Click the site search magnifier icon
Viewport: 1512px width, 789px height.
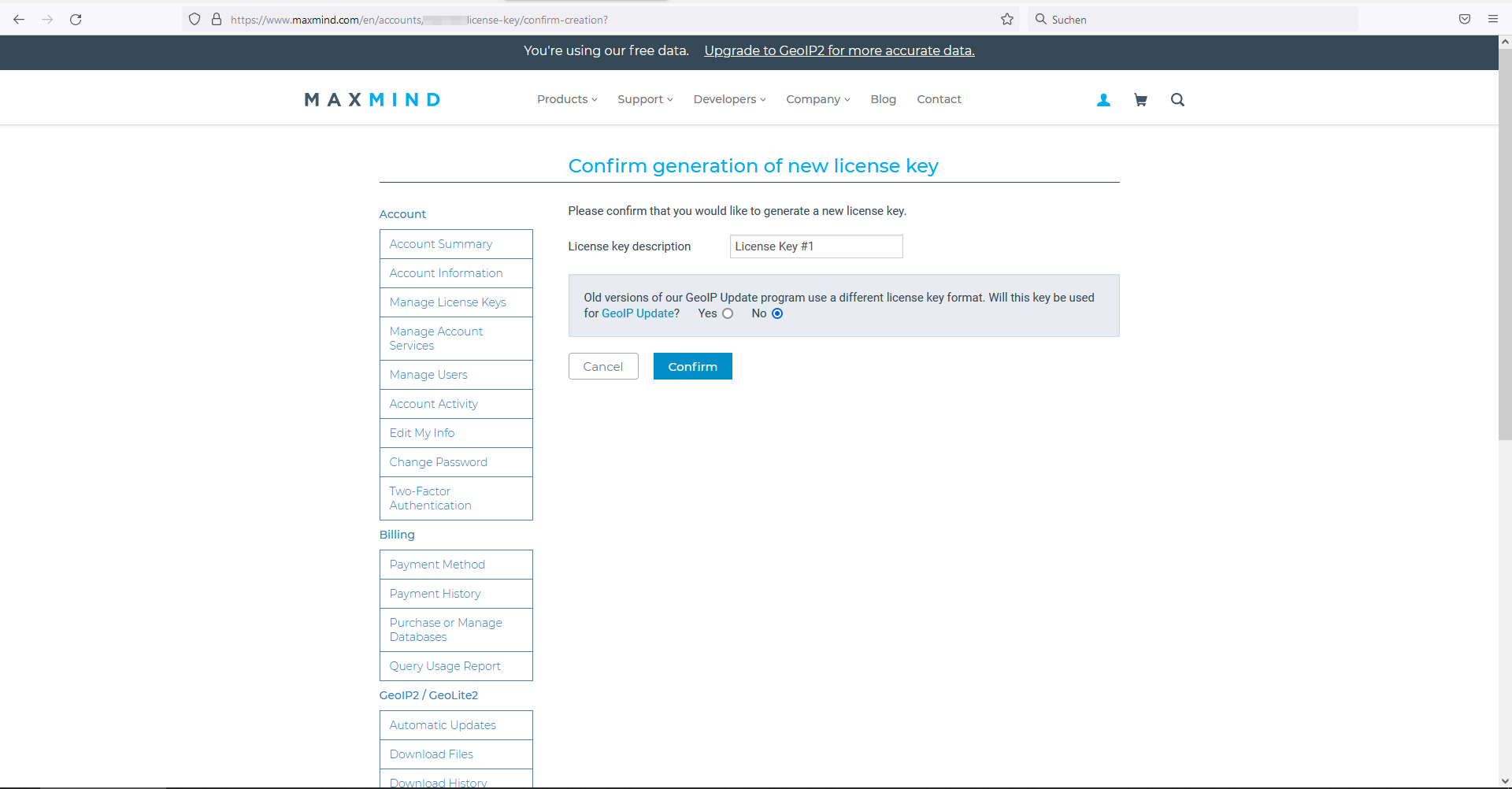[1177, 100]
